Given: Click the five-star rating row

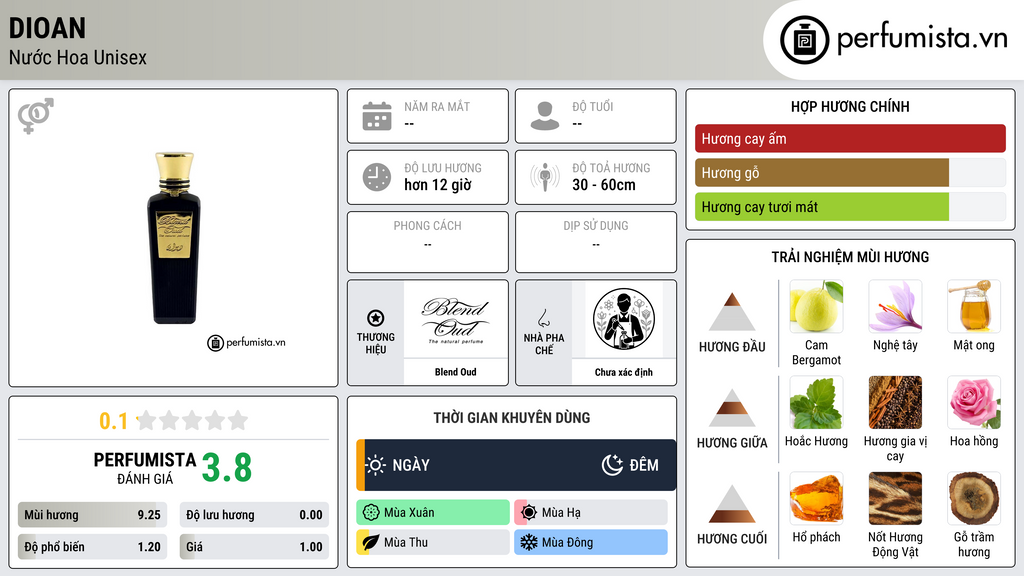Looking at the screenshot, I should (192, 420).
